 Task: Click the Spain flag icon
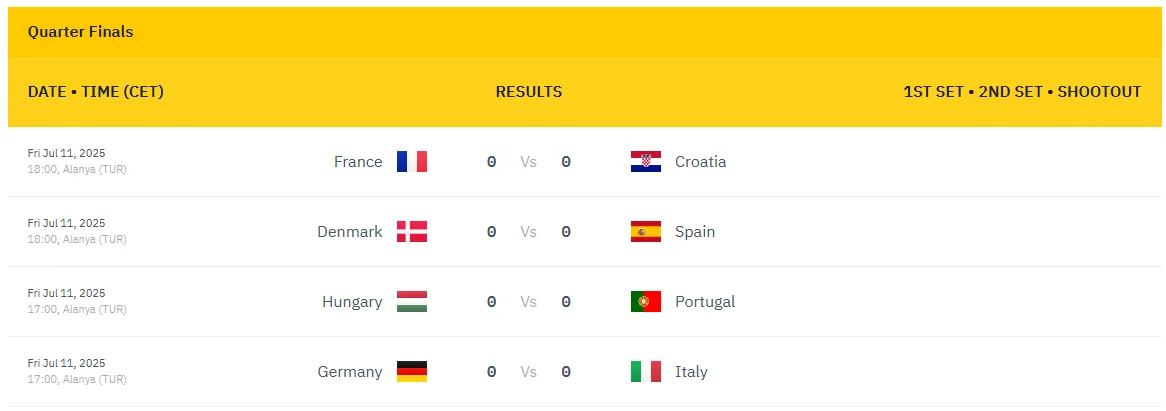[x=645, y=232]
